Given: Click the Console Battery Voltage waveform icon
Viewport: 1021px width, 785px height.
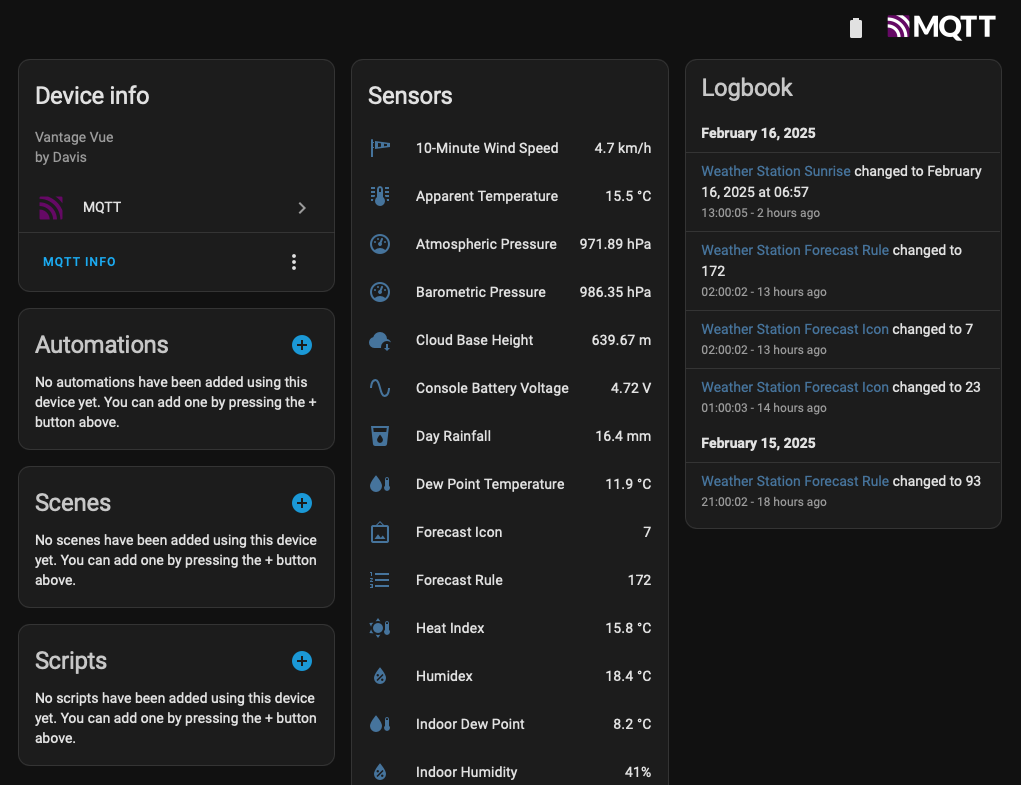Looking at the screenshot, I should click(380, 387).
